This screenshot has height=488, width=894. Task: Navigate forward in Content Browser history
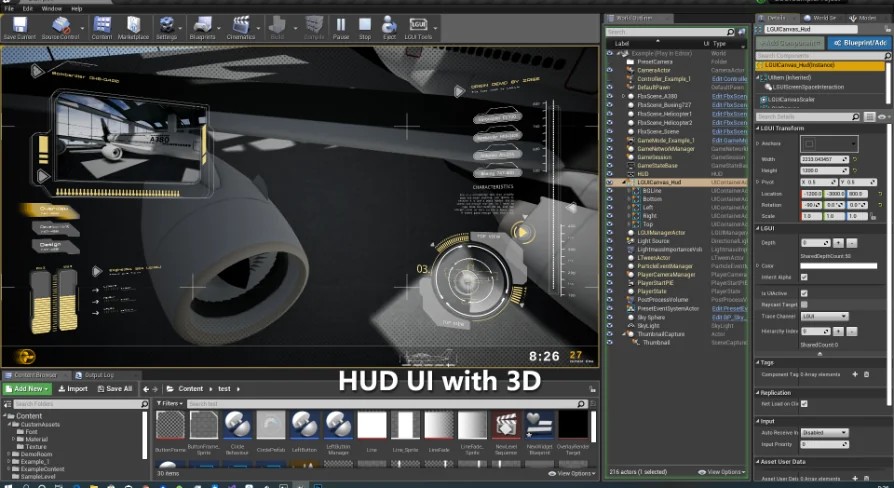point(155,389)
